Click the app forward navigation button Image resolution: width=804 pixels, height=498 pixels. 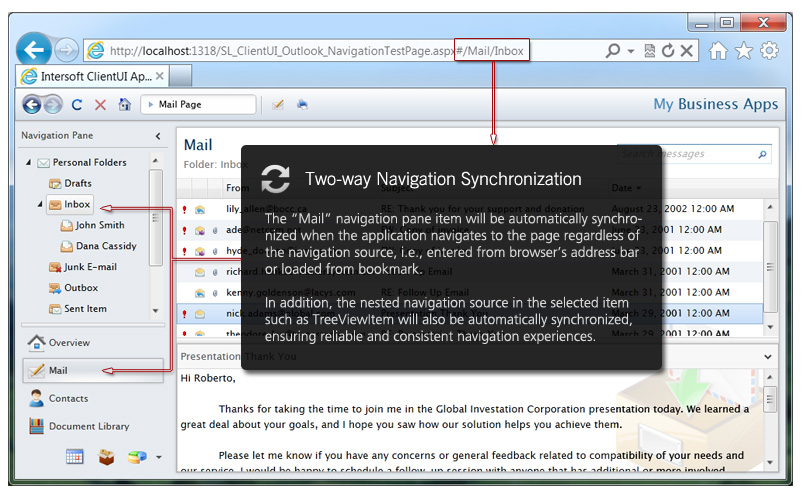[53, 105]
